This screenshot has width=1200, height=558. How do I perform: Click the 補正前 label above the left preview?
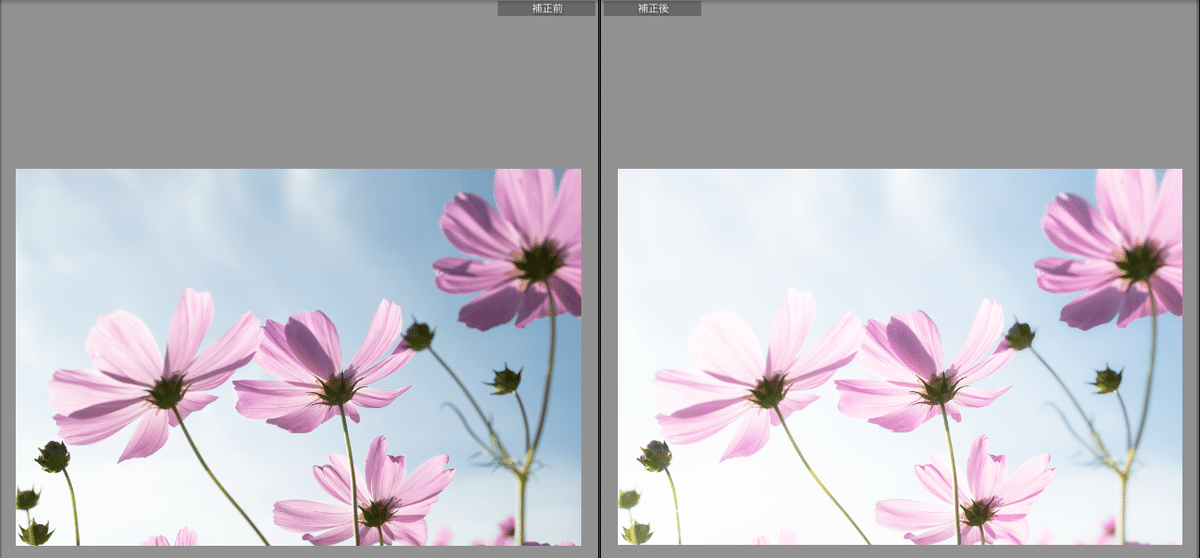click(x=546, y=8)
